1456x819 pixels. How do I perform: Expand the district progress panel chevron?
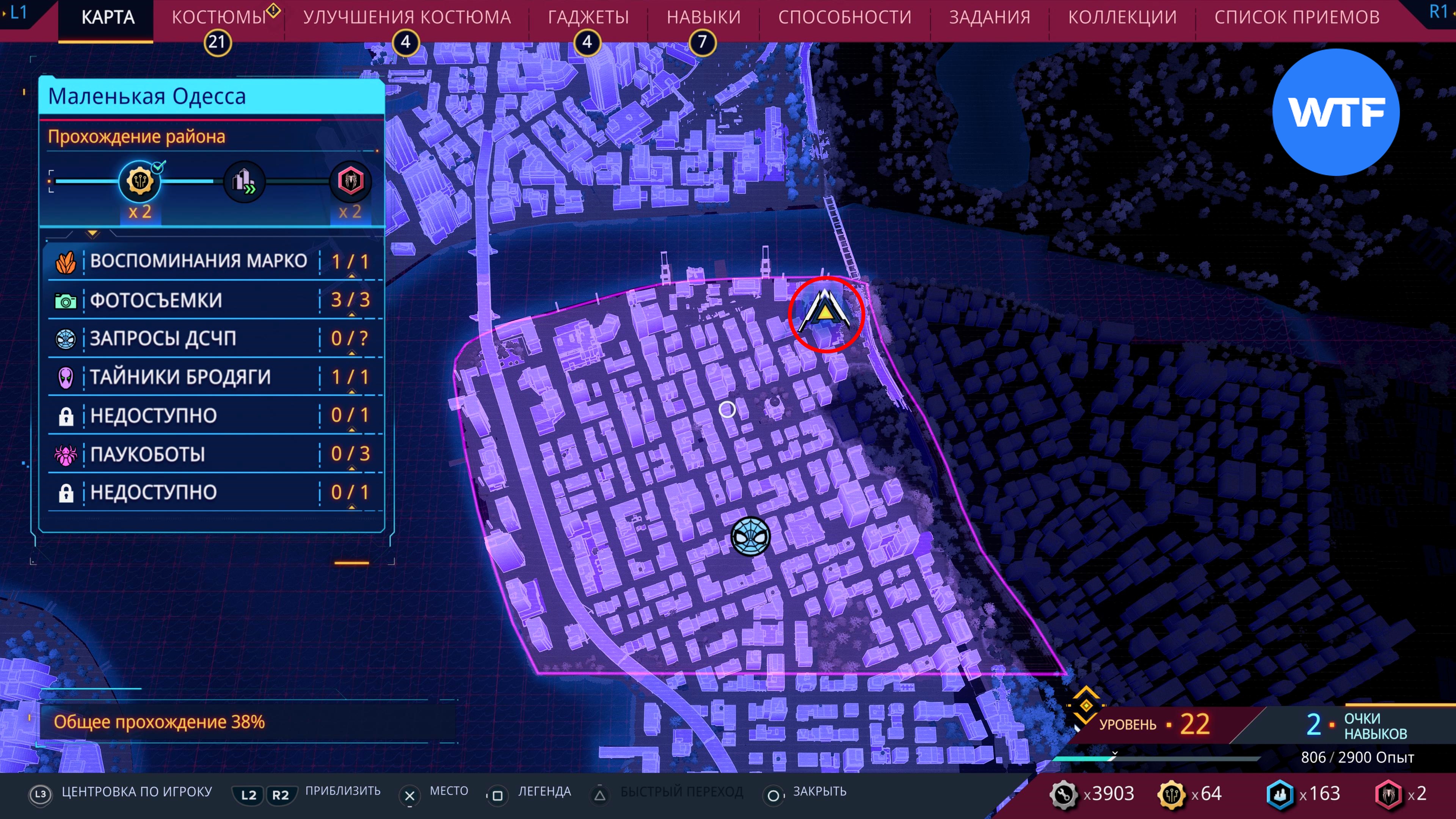tap(93, 234)
